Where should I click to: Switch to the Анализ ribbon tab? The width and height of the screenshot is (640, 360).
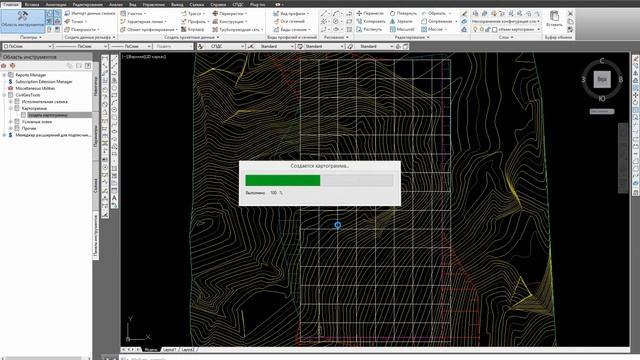click(x=116, y=4)
